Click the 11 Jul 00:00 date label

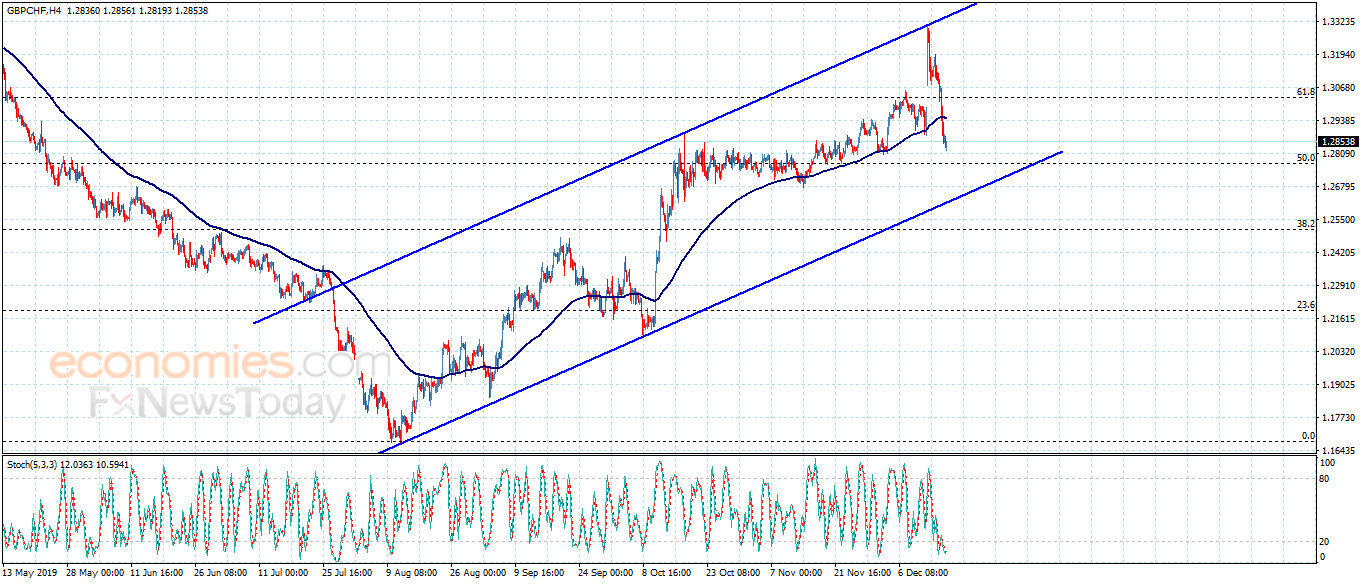coord(284,573)
